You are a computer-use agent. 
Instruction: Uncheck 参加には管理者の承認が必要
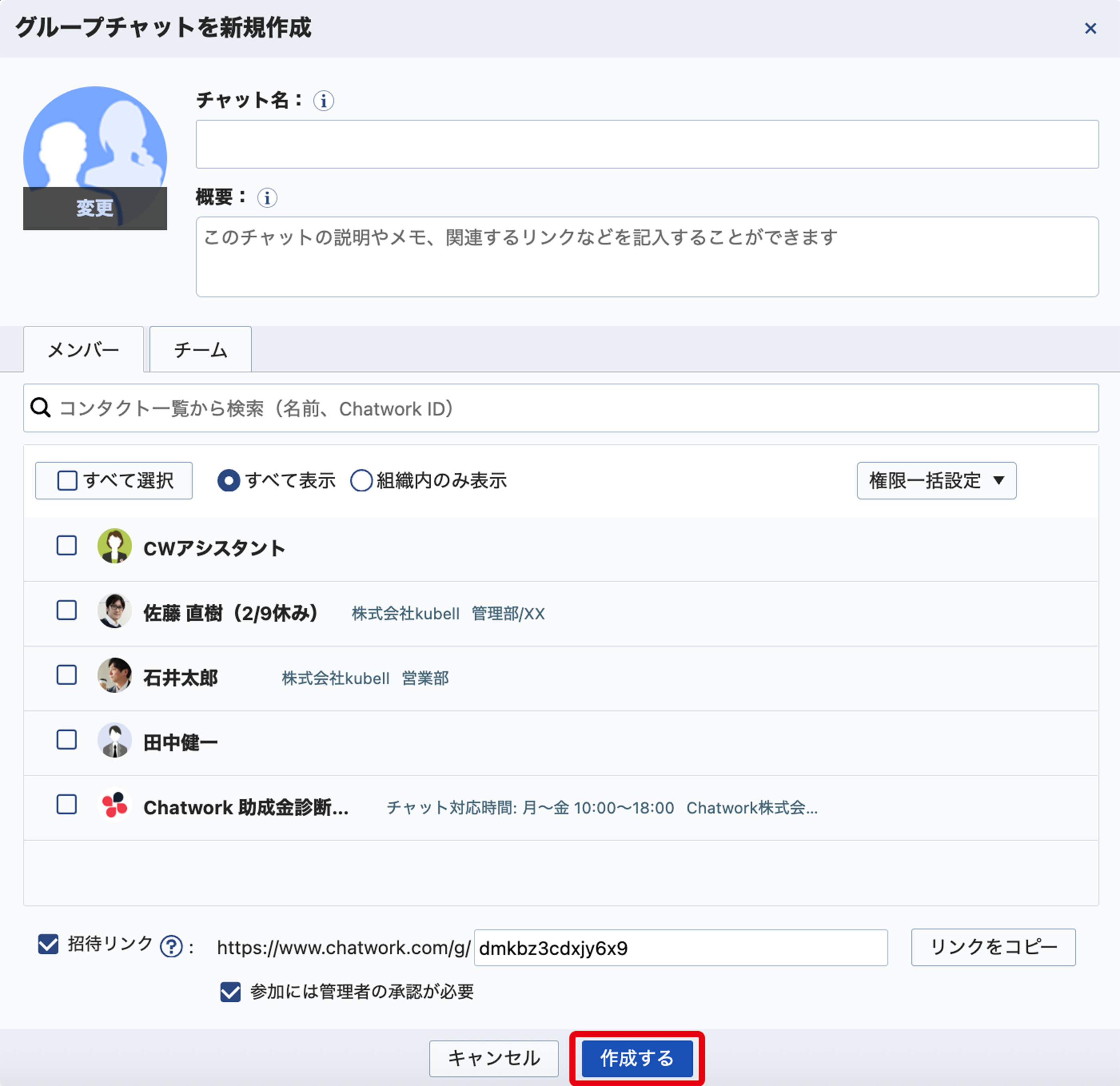pos(230,993)
